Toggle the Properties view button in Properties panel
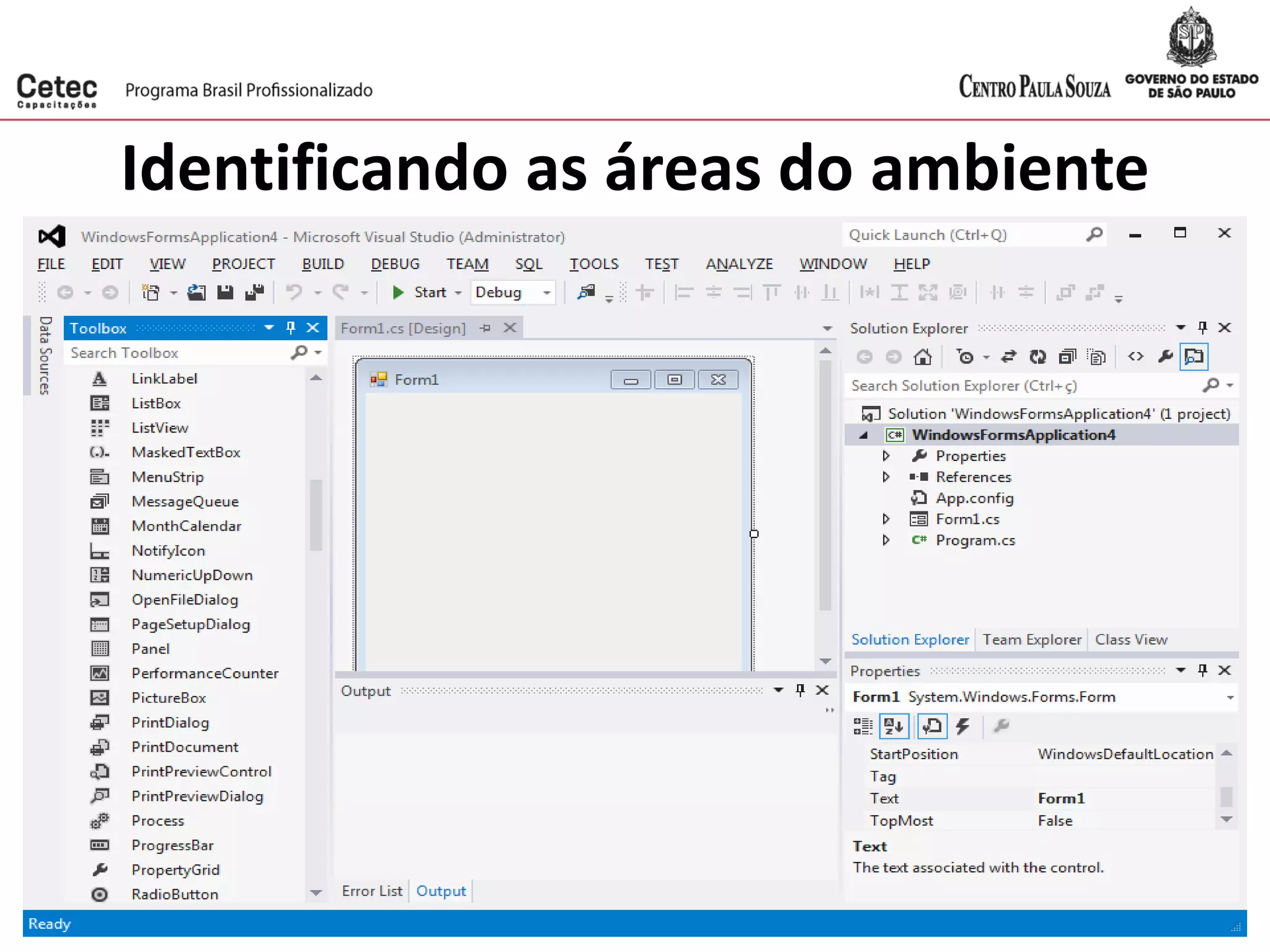 coord(932,726)
